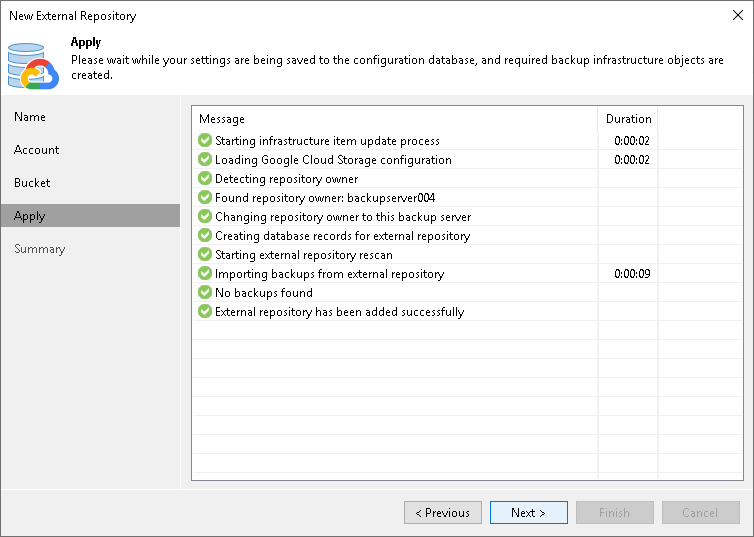Click green check next to Loading Google Cloud Storage
This screenshot has height=537, width=754.
click(x=205, y=159)
